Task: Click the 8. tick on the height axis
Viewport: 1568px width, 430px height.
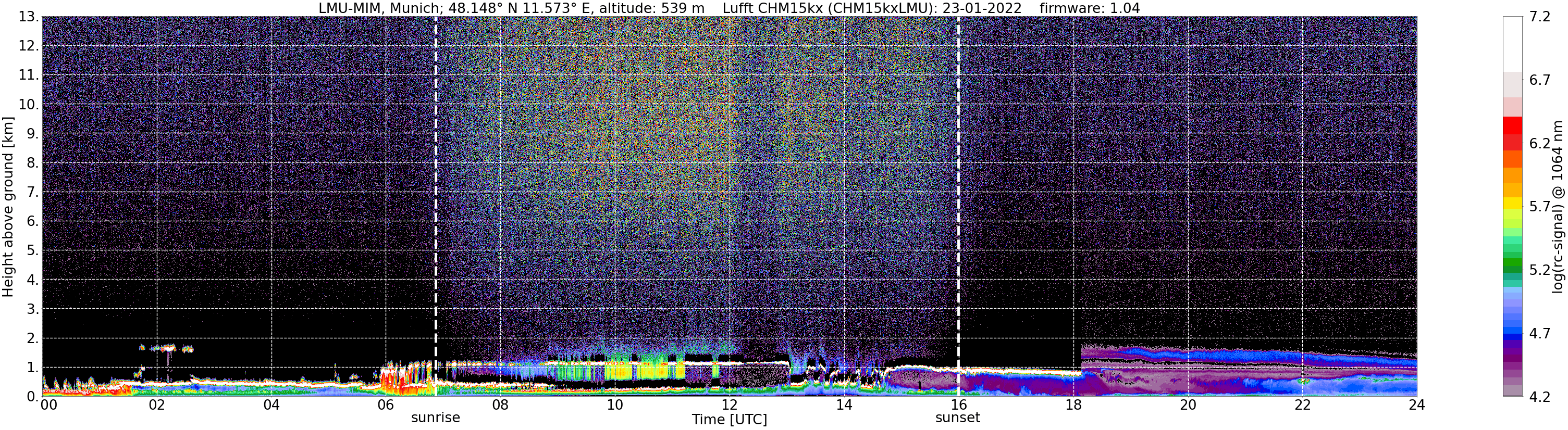Action: [x=33, y=162]
